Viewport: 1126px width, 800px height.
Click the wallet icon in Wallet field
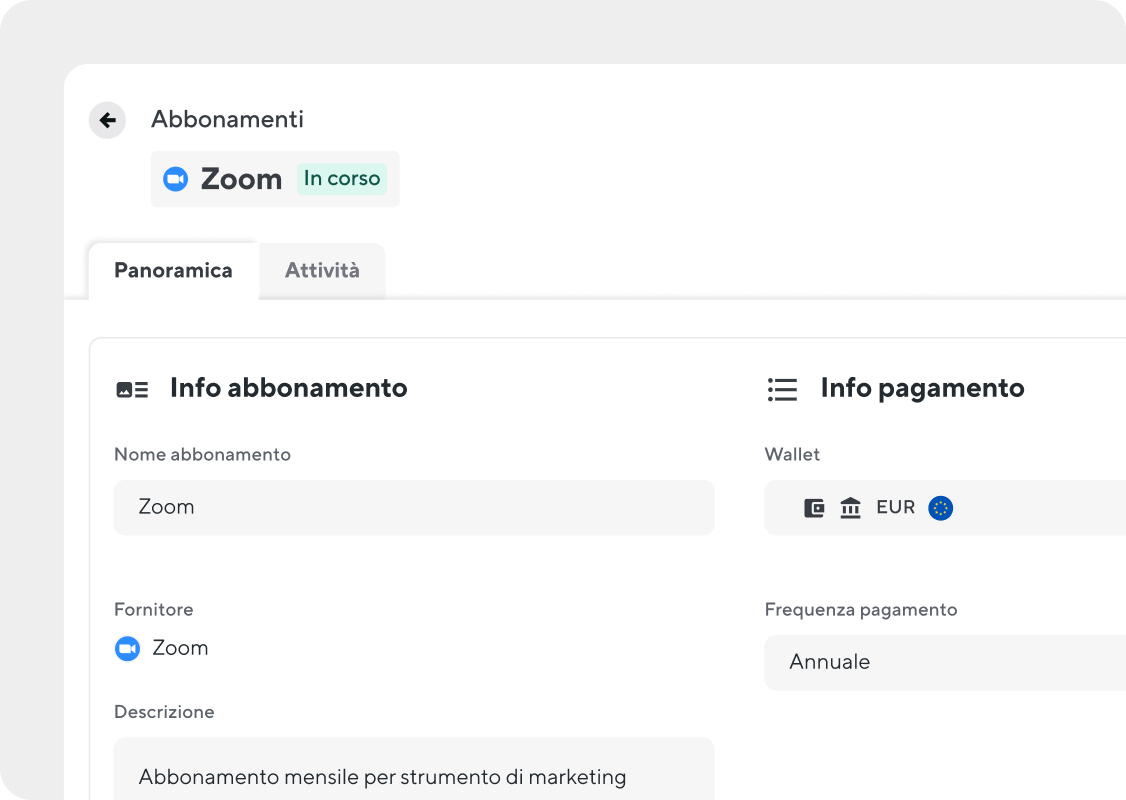814,508
